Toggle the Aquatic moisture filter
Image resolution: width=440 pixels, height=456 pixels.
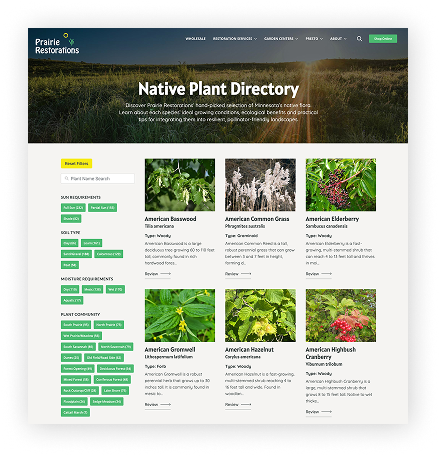click(x=72, y=300)
